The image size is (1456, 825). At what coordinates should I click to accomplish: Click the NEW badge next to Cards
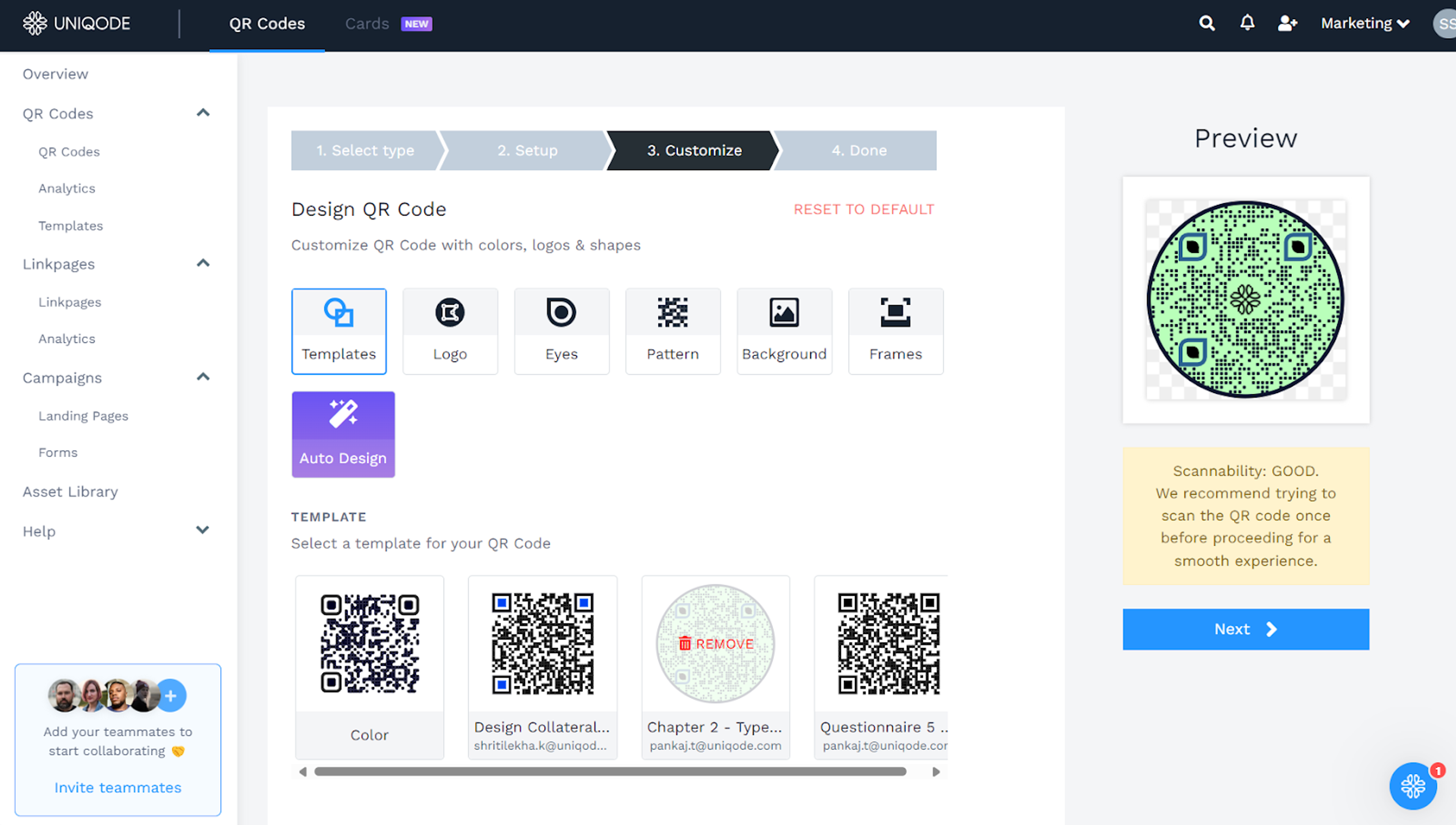click(417, 24)
